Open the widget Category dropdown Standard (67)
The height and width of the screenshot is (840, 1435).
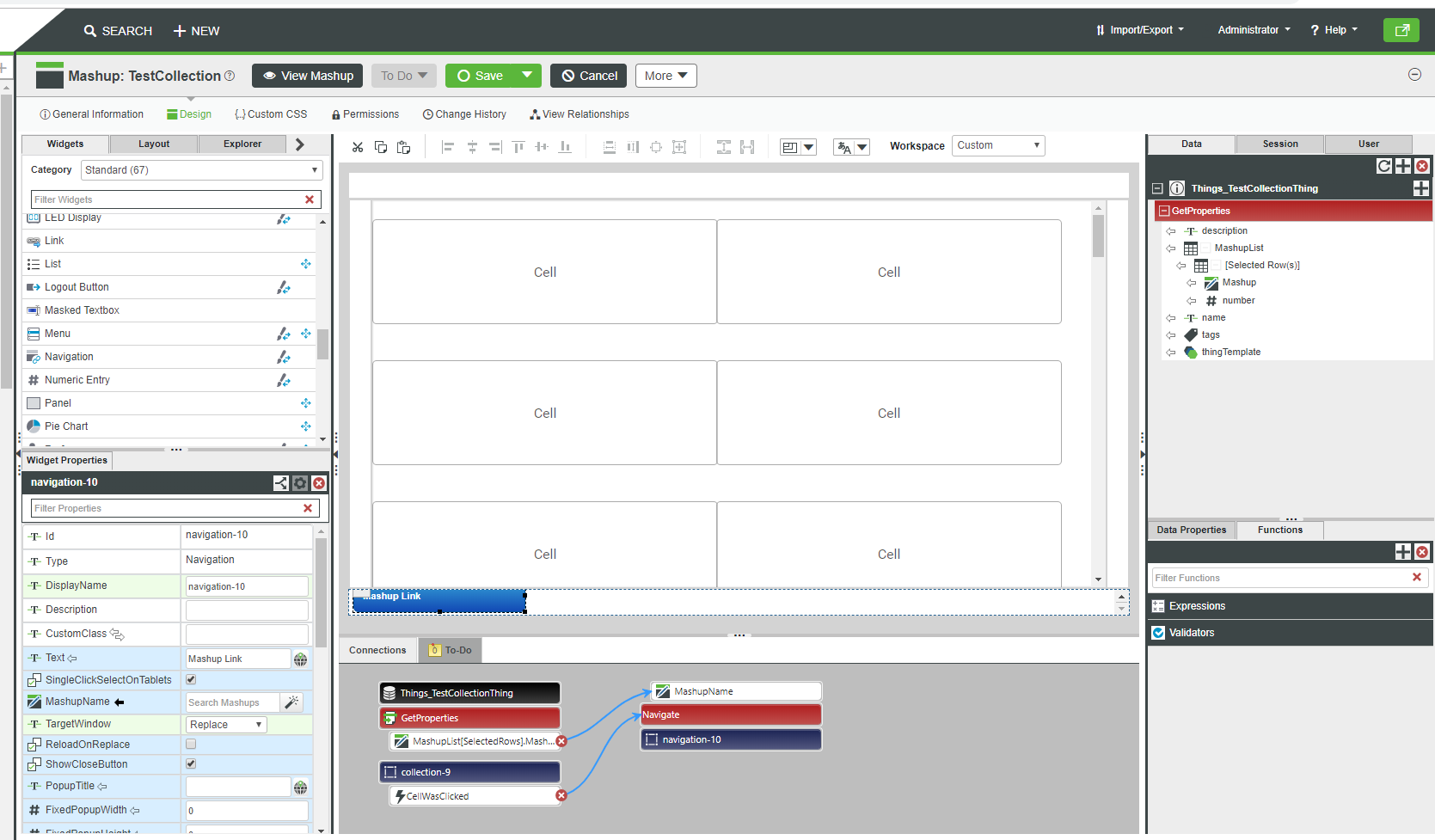point(201,169)
